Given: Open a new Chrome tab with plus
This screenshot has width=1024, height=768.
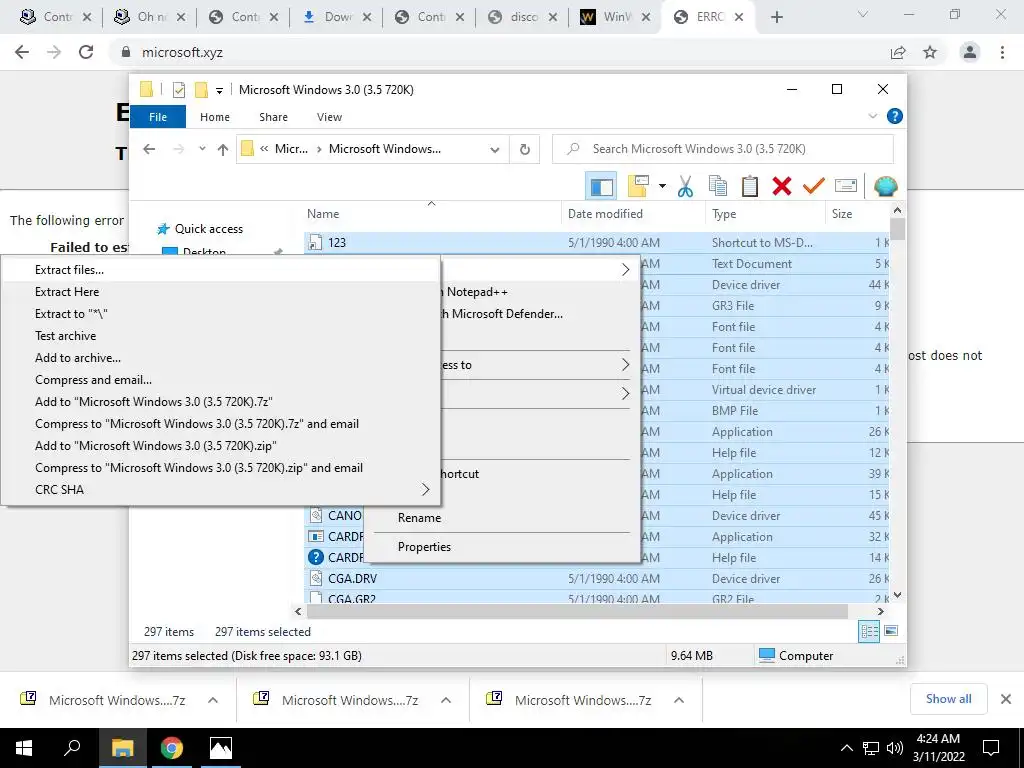Looking at the screenshot, I should [x=776, y=17].
